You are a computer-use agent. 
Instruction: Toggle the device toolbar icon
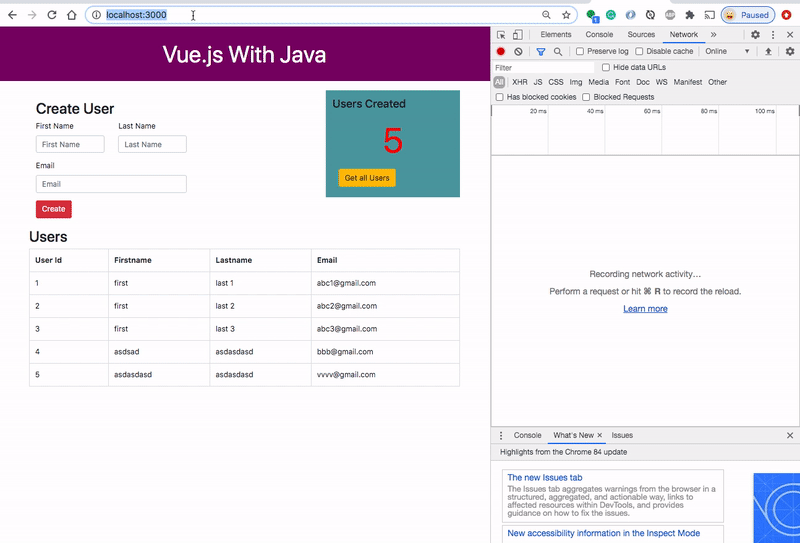[x=517, y=35]
